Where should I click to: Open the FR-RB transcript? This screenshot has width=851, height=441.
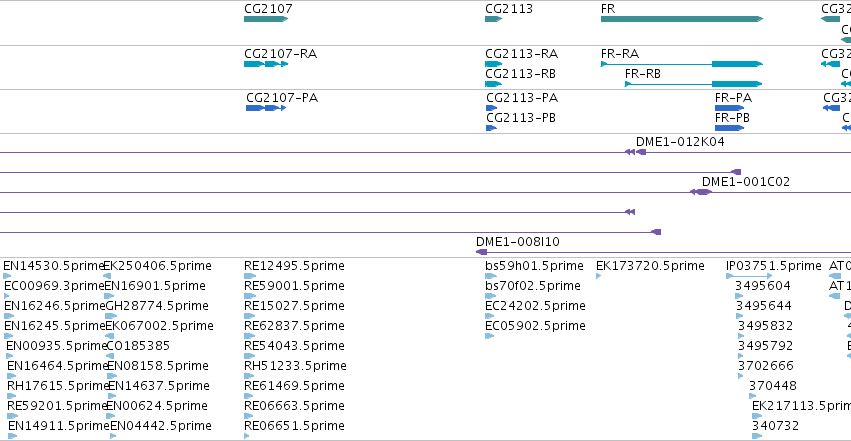point(694,84)
